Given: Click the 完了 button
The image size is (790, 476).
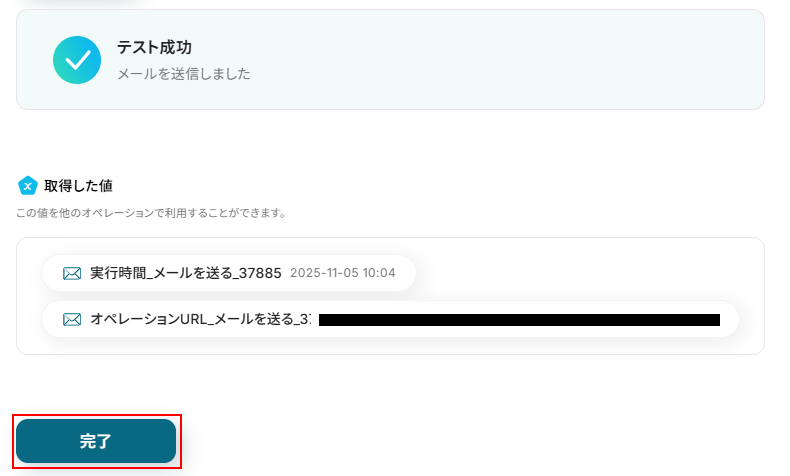Looking at the screenshot, I should [x=96, y=441].
